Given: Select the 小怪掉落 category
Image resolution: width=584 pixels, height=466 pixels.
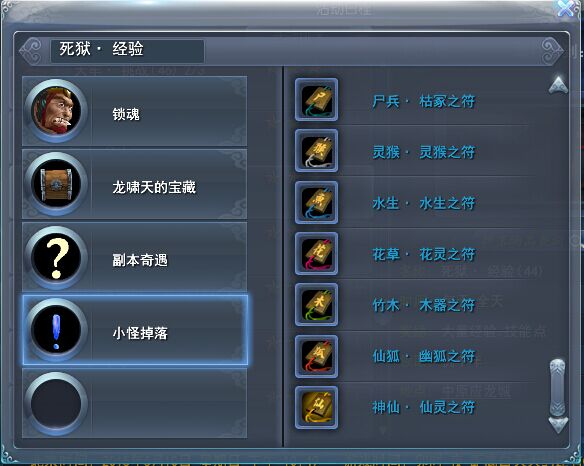Looking at the screenshot, I should click(x=135, y=330).
